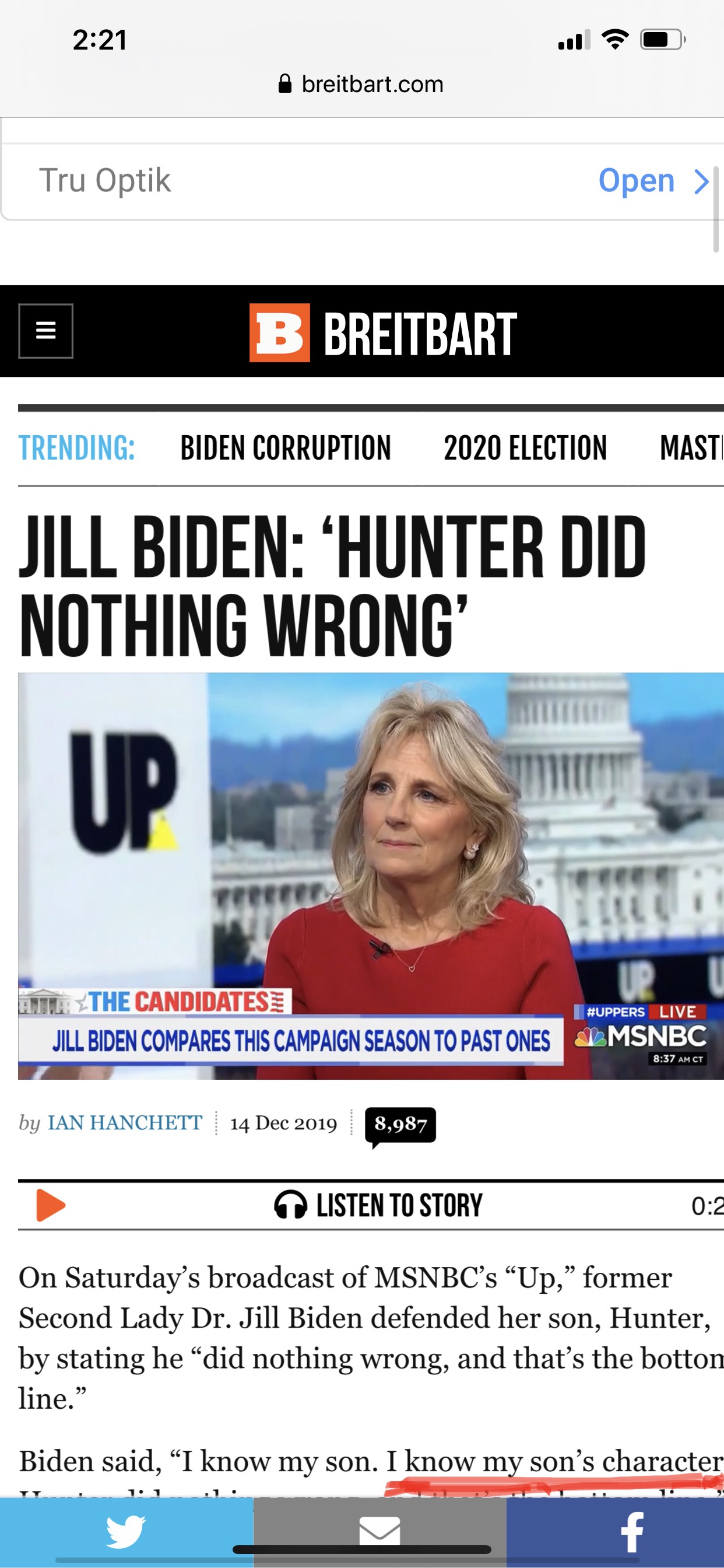Tap the Jill Biden article headline
724x1568 pixels.
click(332, 585)
